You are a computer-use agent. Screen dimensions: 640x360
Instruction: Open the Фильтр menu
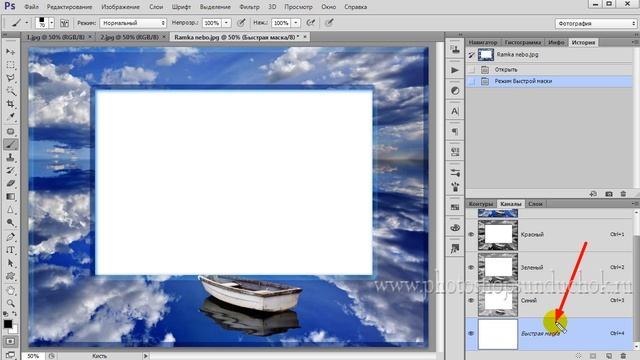[x=249, y=7]
